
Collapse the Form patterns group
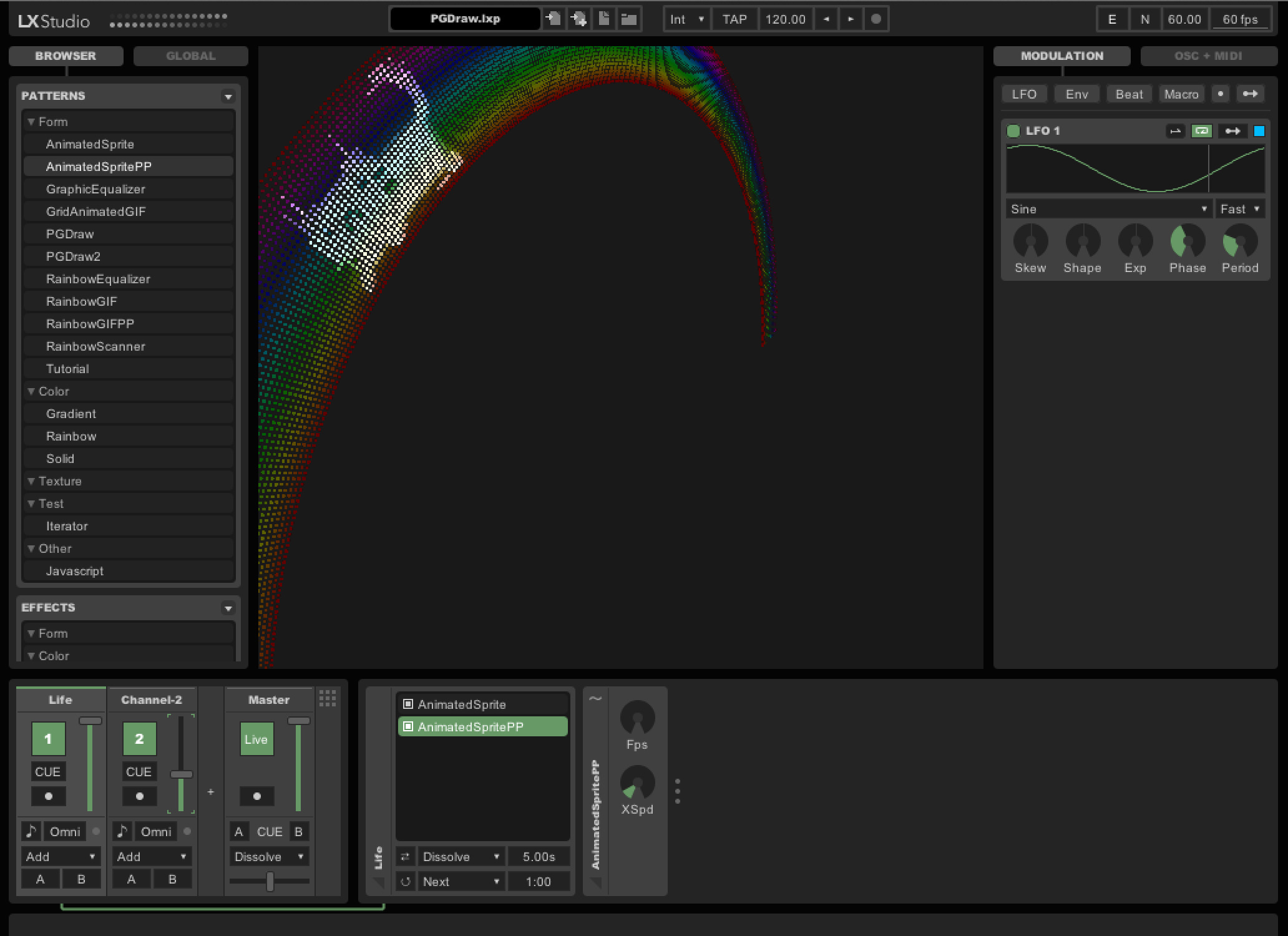tap(31, 122)
